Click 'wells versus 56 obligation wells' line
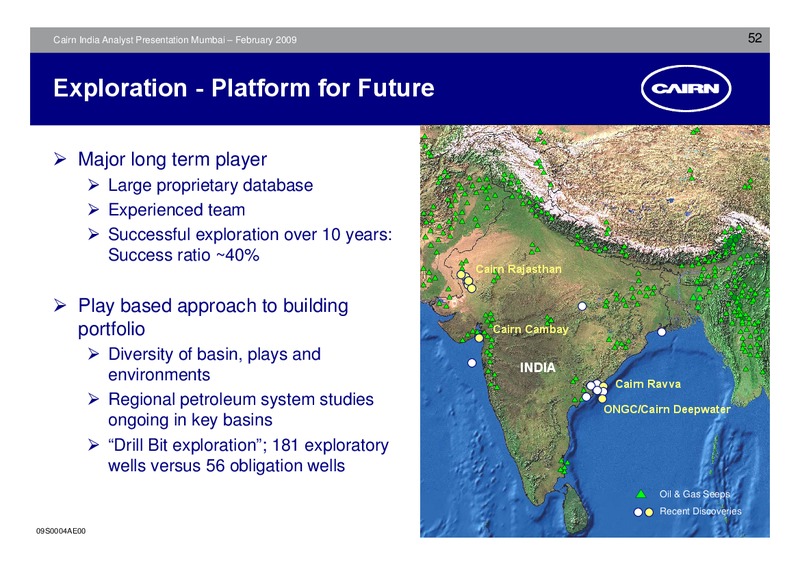The width and height of the screenshot is (800, 565). pos(227,465)
